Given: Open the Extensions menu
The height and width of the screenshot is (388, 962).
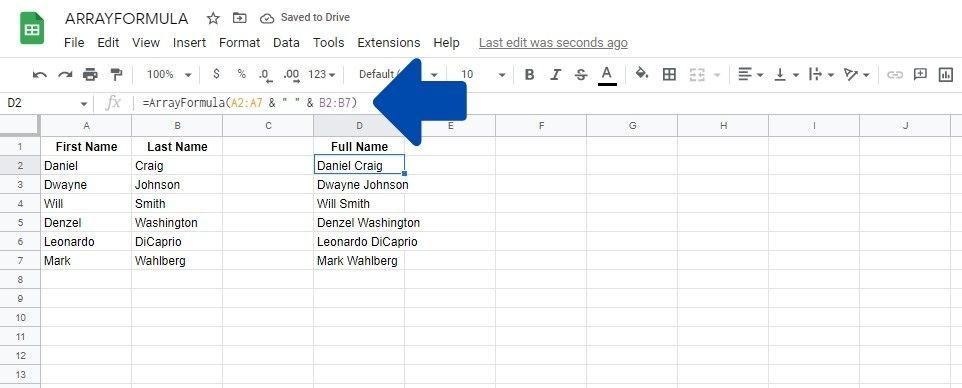Looking at the screenshot, I should click(388, 42).
